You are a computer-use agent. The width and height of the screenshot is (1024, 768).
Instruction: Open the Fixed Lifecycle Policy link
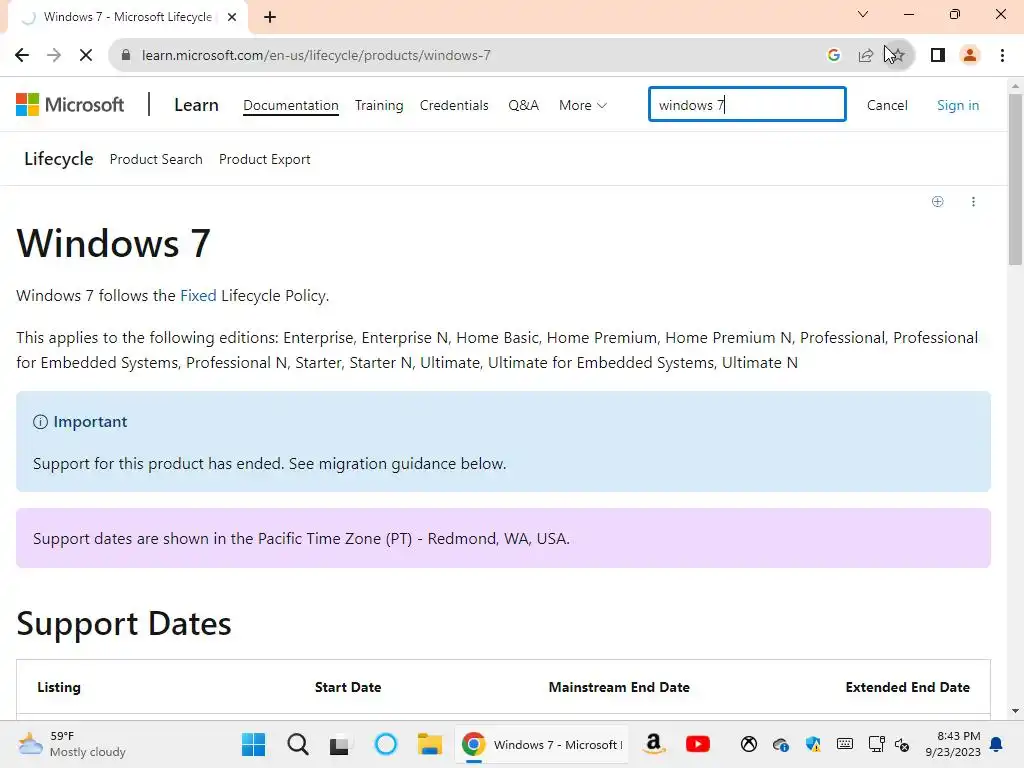[198, 296]
